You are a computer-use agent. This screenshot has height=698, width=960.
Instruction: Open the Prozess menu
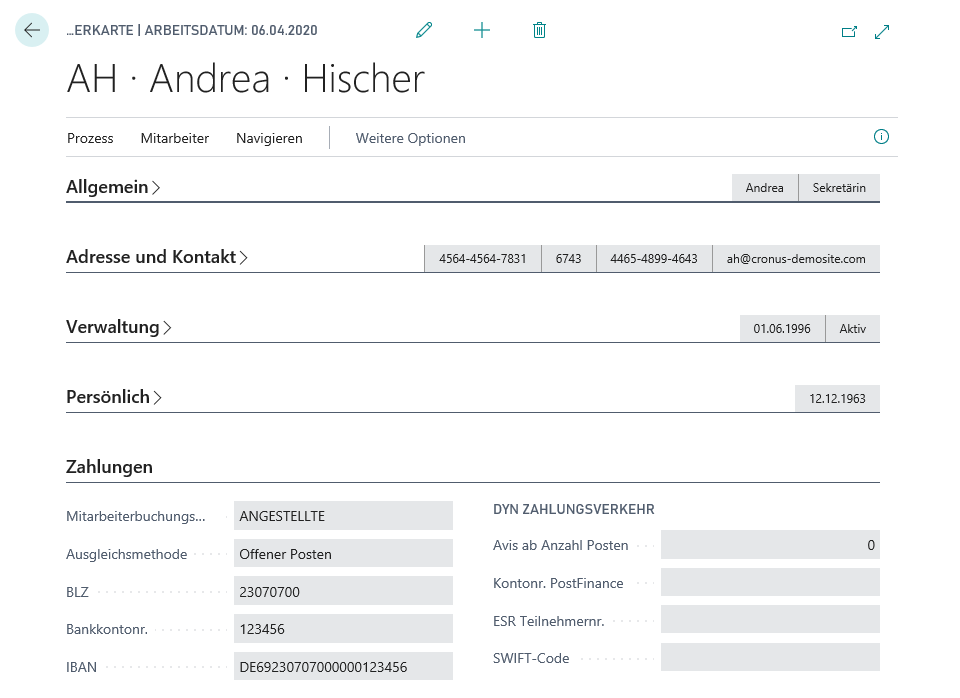coord(90,138)
